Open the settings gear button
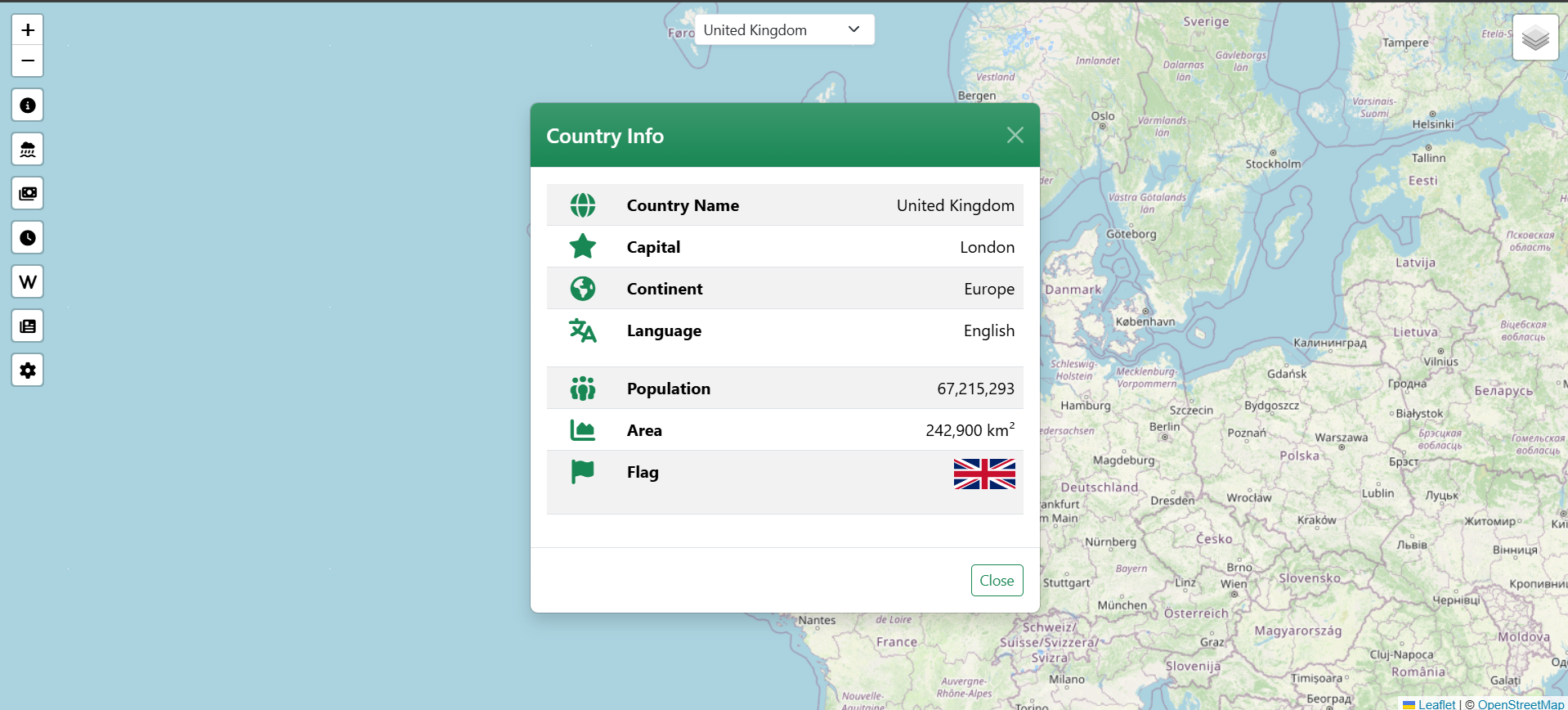The width and height of the screenshot is (1568, 710). pyautogui.click(x=28, y=371)
